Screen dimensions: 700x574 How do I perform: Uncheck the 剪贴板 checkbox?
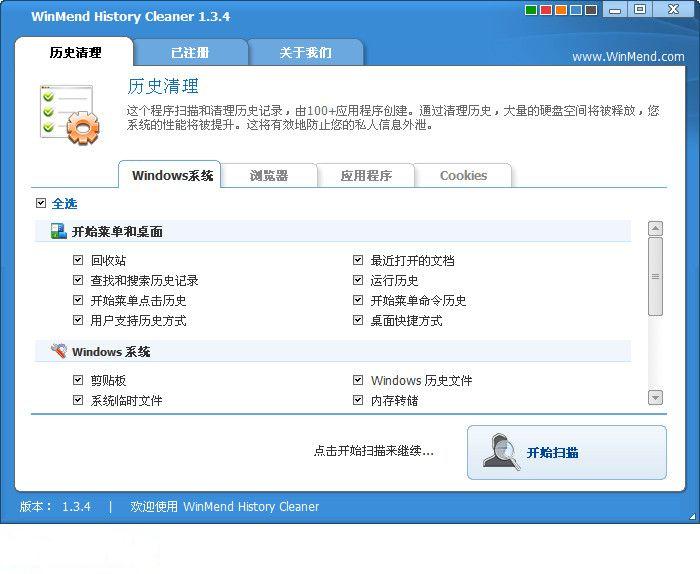click(x=78, y=380)
